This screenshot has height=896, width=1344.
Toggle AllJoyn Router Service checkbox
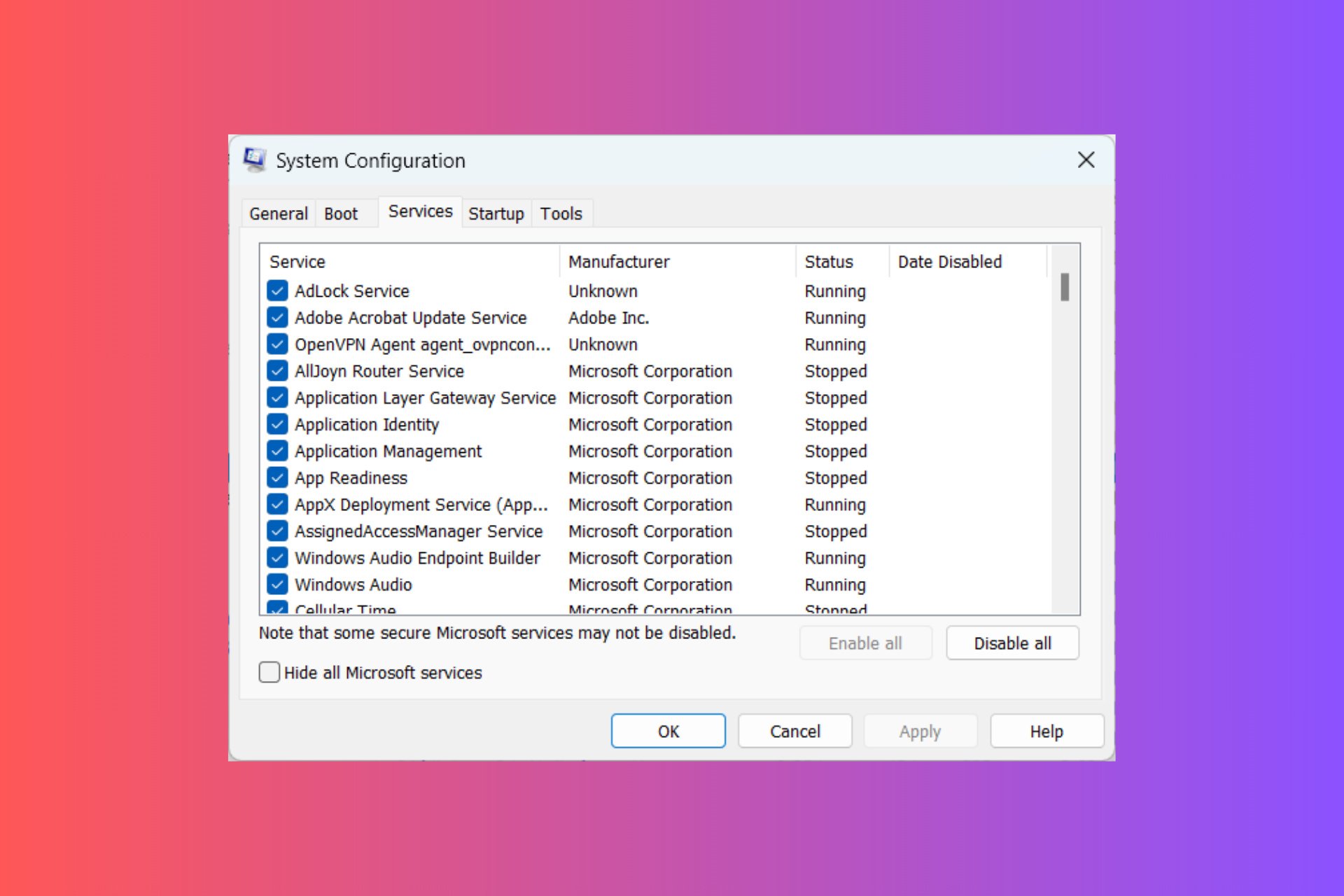point(277,370)
